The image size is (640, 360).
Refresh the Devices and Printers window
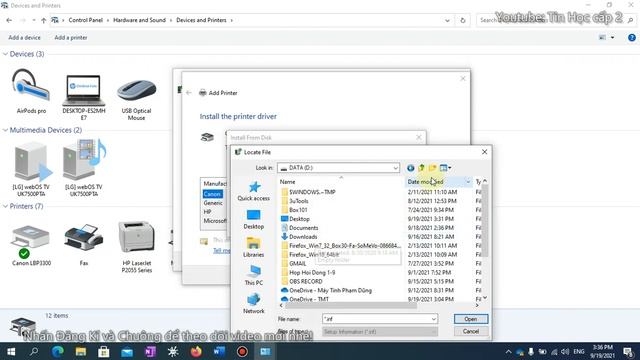tap(462, 20)
